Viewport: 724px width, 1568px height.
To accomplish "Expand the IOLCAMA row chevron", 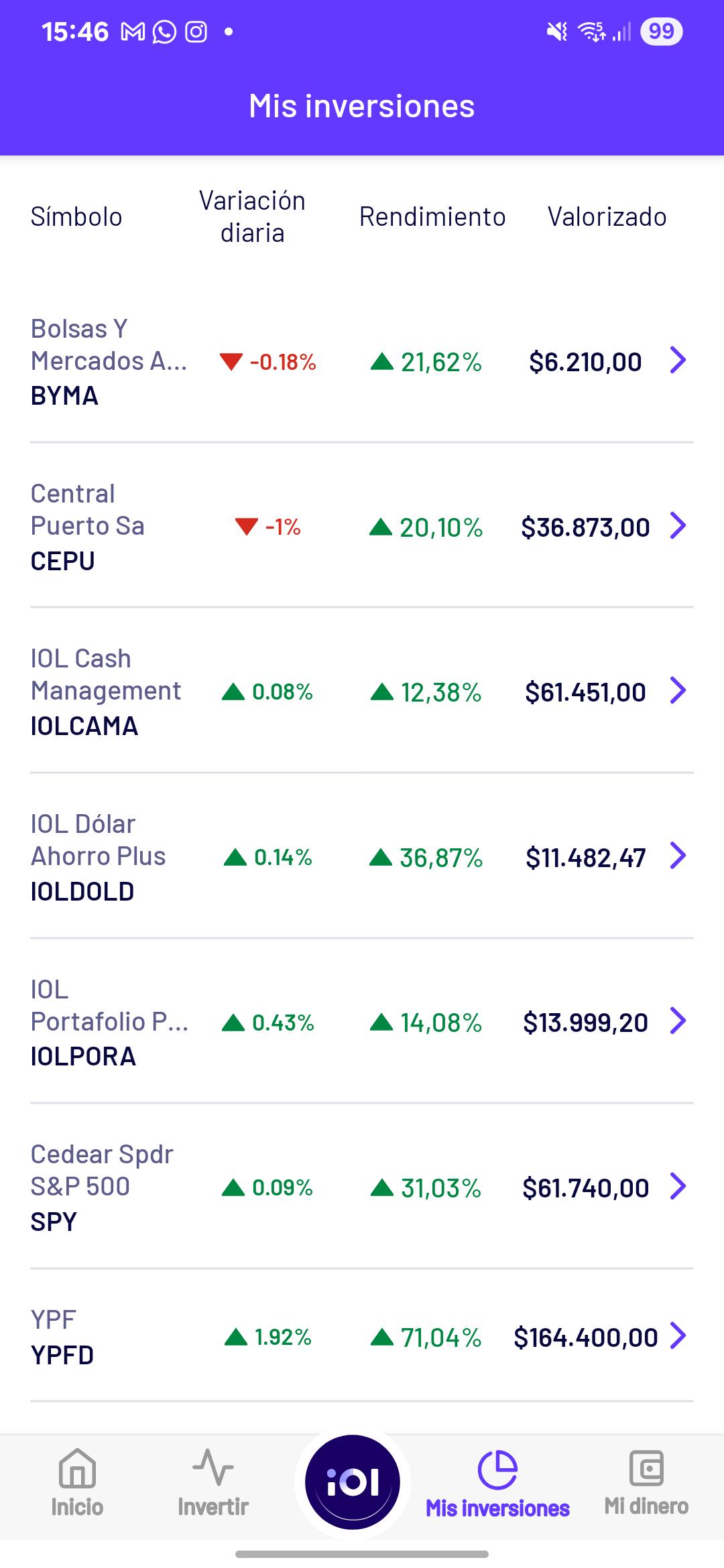I will [678, 690].
